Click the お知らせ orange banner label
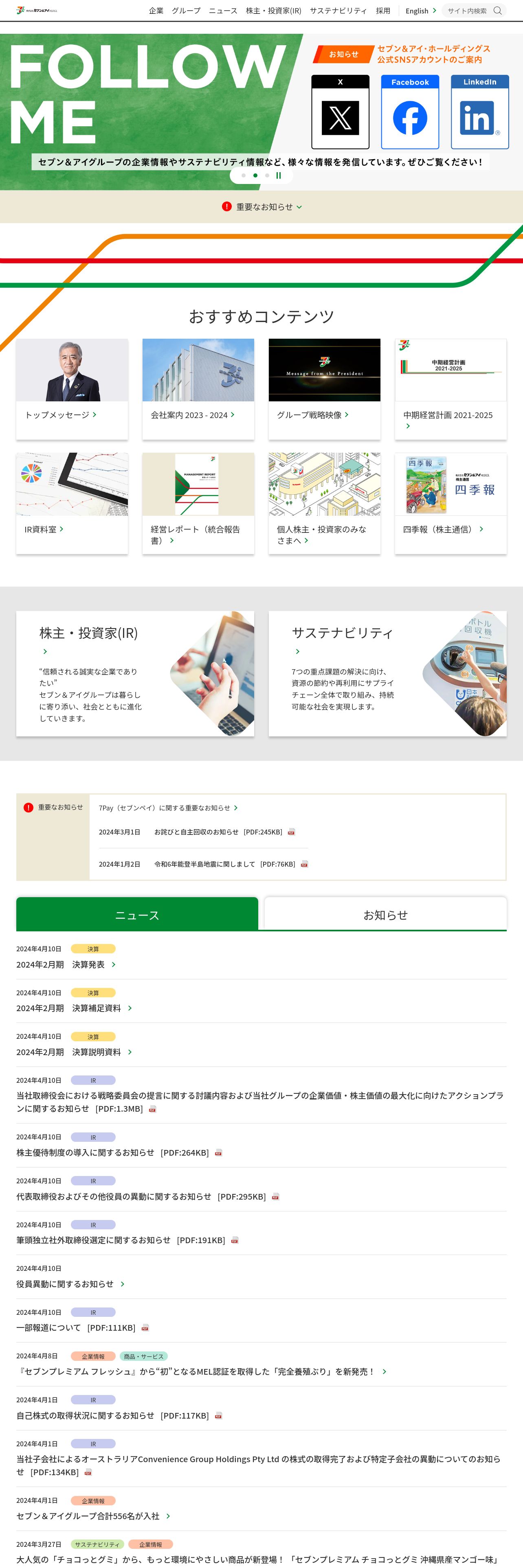523x1568 pixels. tap(343, 54)
